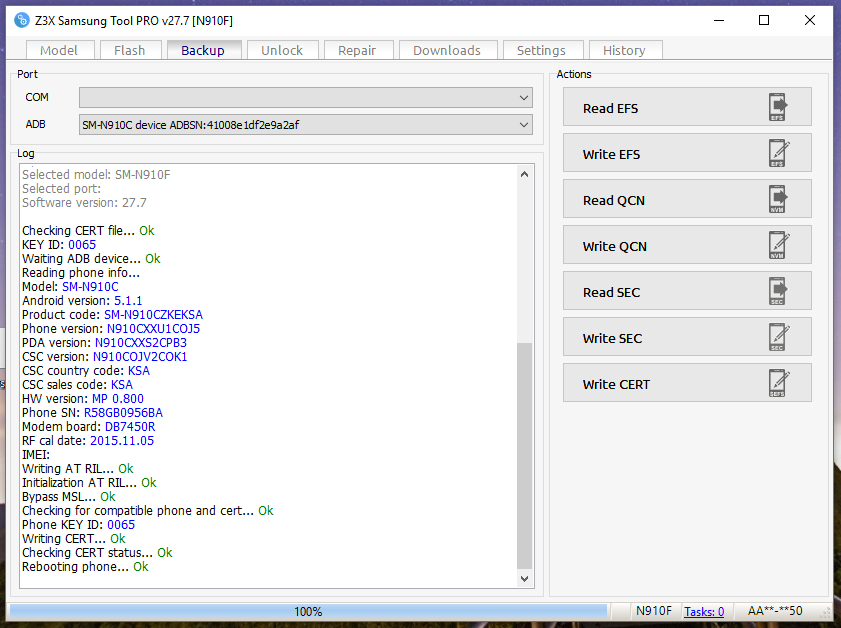Click Android version 5.1.1 in log
This screenshot has height=628, width=841.
click(128, 300)
